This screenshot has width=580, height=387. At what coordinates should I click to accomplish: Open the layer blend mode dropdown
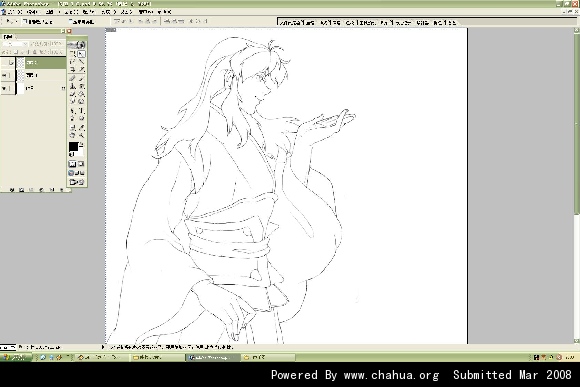tap(15, 44)
